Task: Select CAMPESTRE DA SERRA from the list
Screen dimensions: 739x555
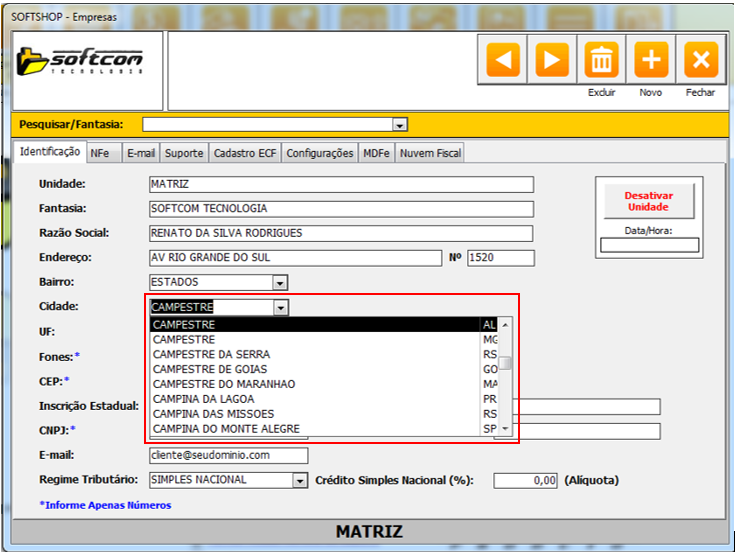Action: [211, 354]
